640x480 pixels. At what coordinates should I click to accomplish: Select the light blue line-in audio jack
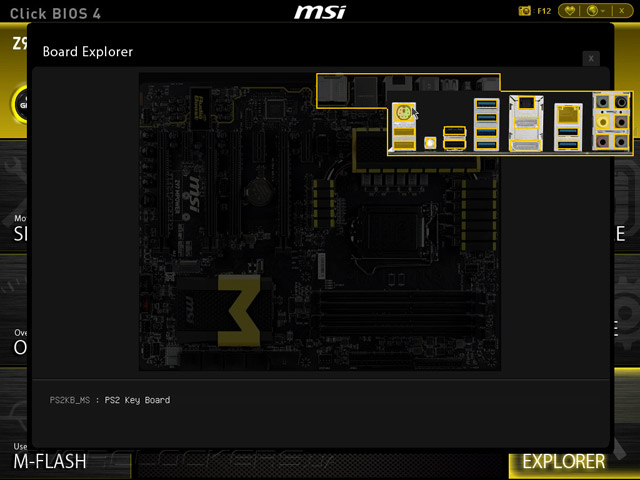(602, 102)
